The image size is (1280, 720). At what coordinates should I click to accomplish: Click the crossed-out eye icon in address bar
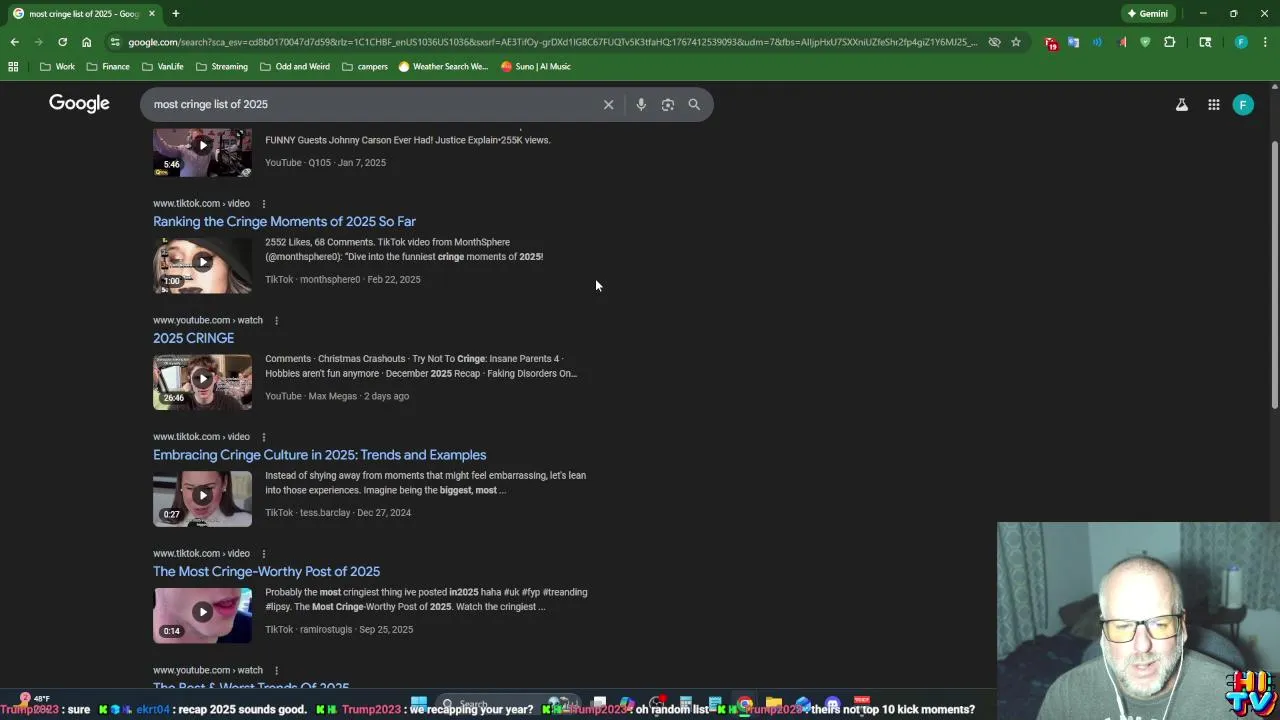(994, 42)
